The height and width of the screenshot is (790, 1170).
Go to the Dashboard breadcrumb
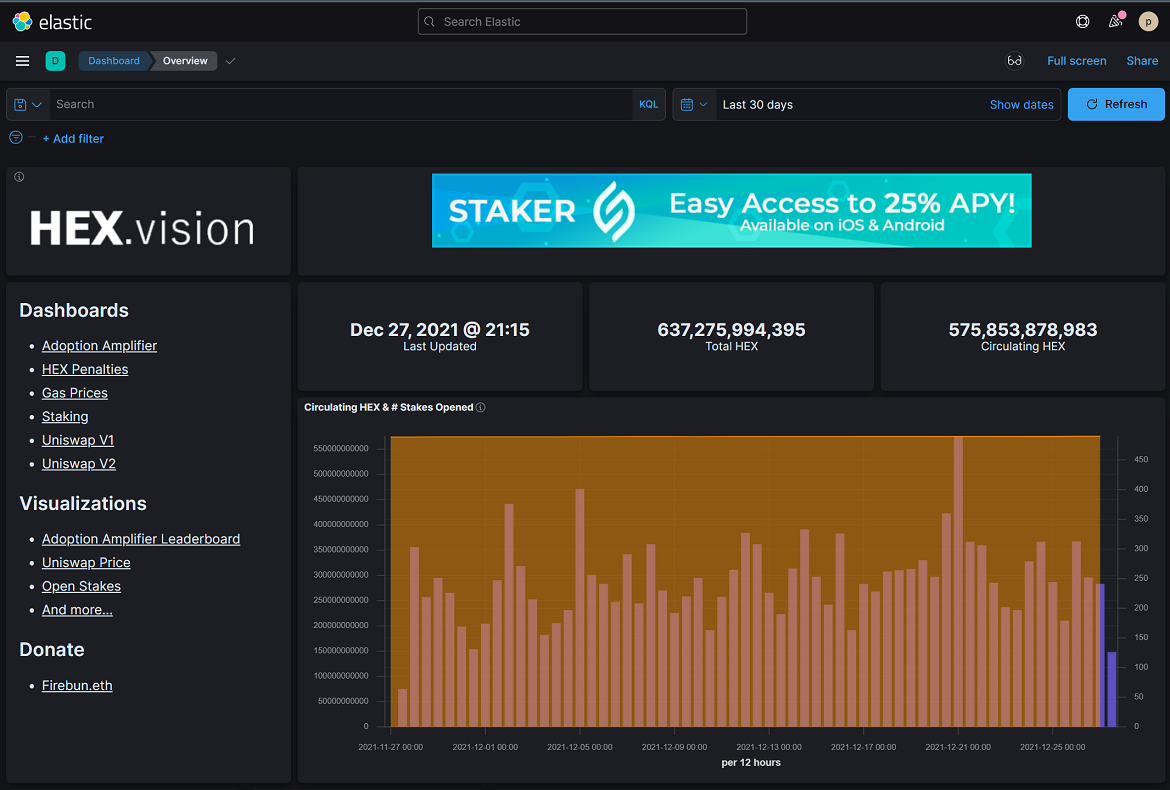click(x=113, y=61)
